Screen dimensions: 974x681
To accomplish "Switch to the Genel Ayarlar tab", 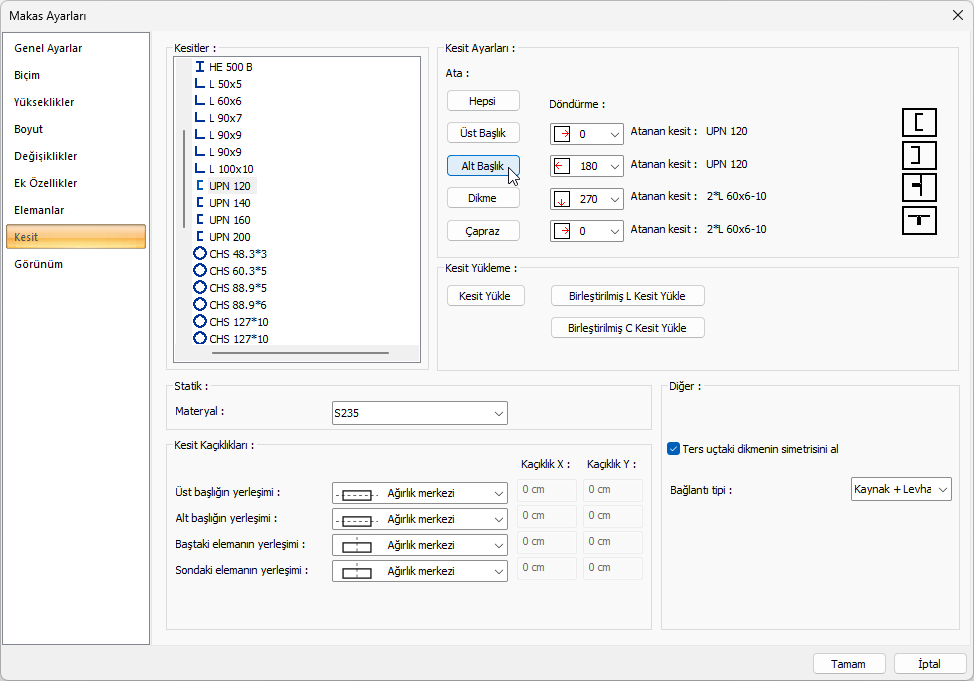I will coord(48,48).
